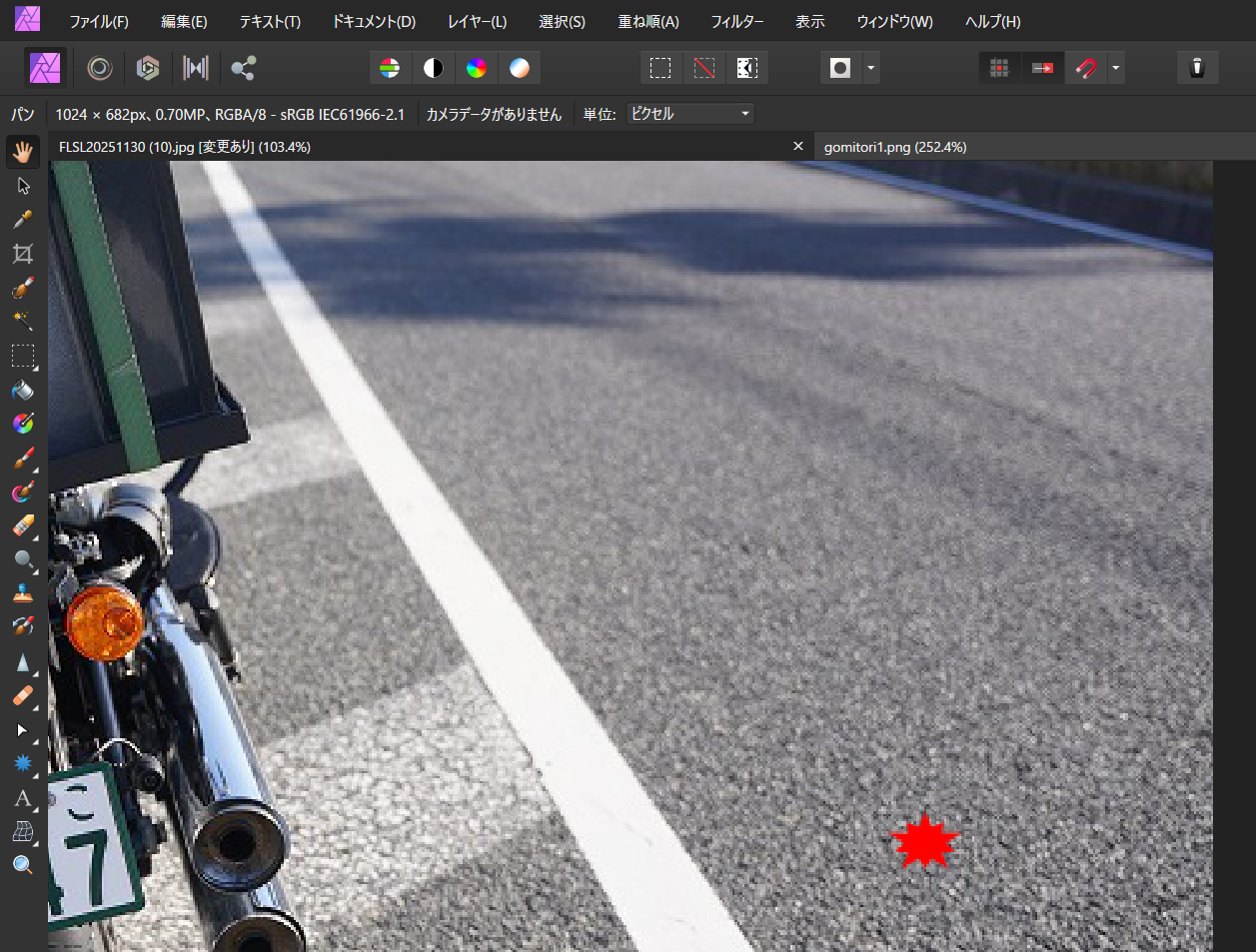Switch to the gomitori1.png tab
The width and height of the screenshot is (1256, 952).
pos(894,147)
